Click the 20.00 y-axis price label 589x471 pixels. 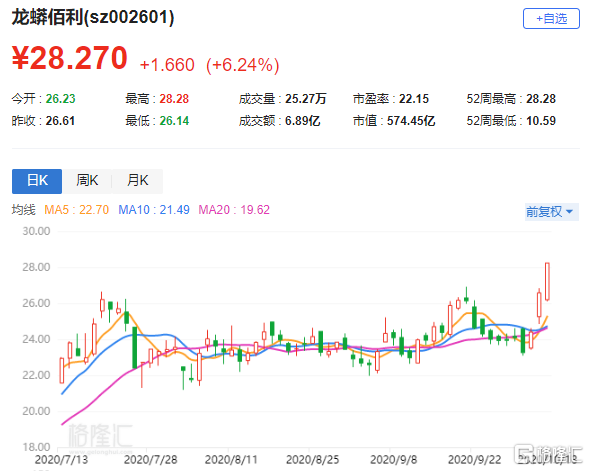click(36, 411)
